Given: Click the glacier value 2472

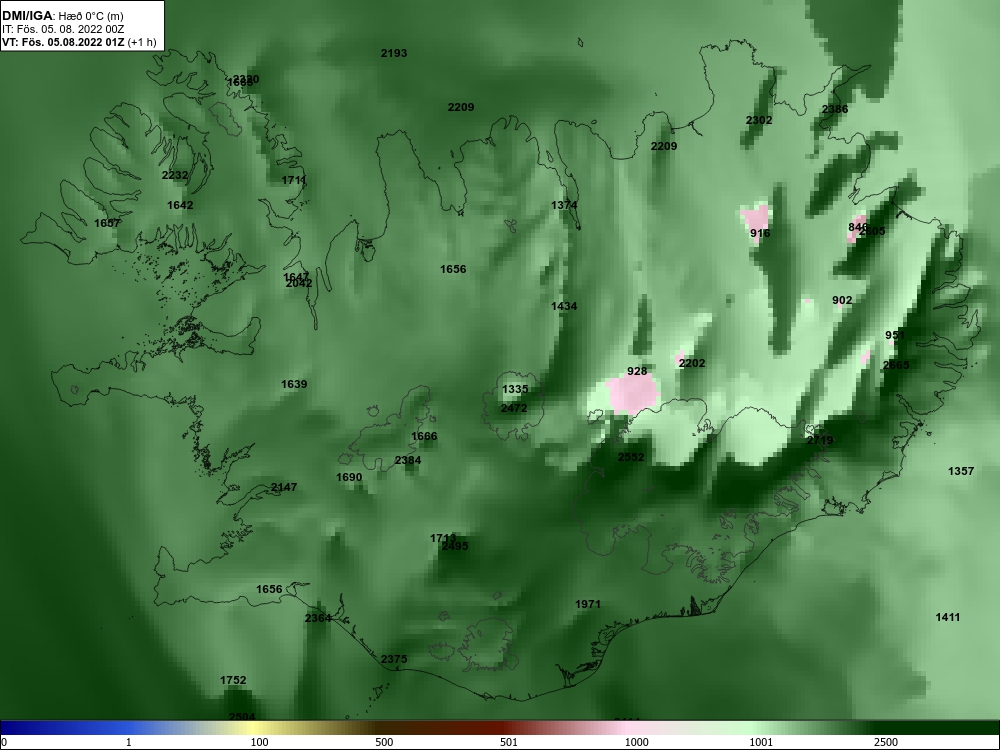Looking at the screenshot, I should tap(514, 408).
